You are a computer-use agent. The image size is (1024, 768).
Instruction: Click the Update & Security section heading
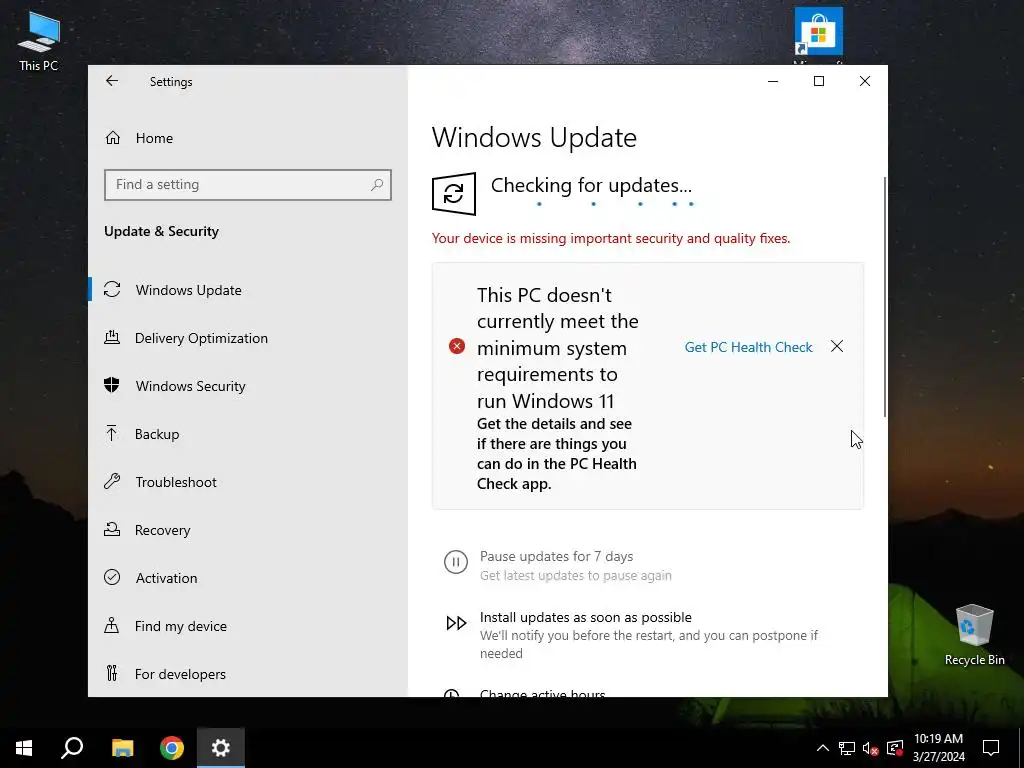point(161,231)
